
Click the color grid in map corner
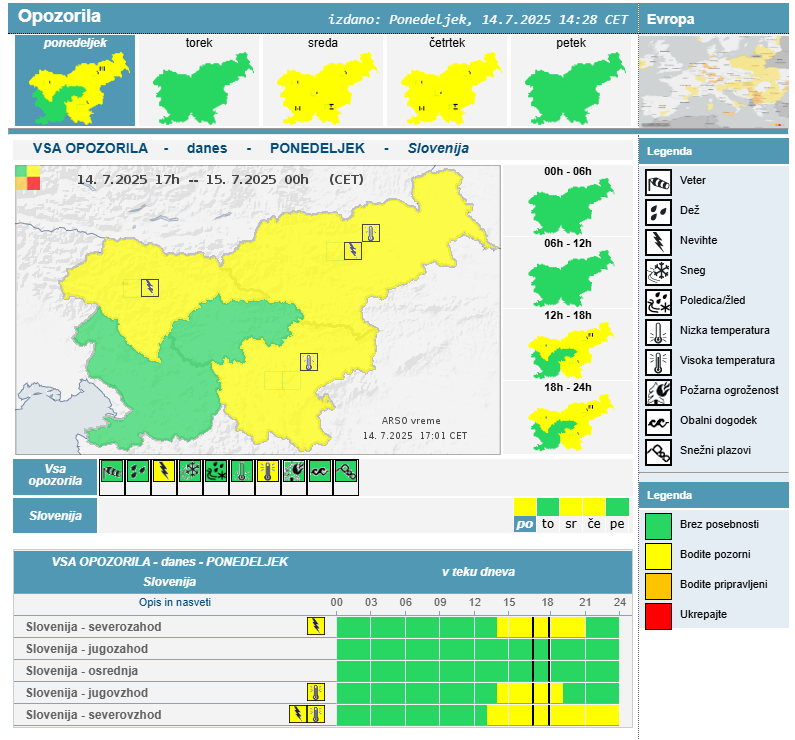tap(28, 177)
